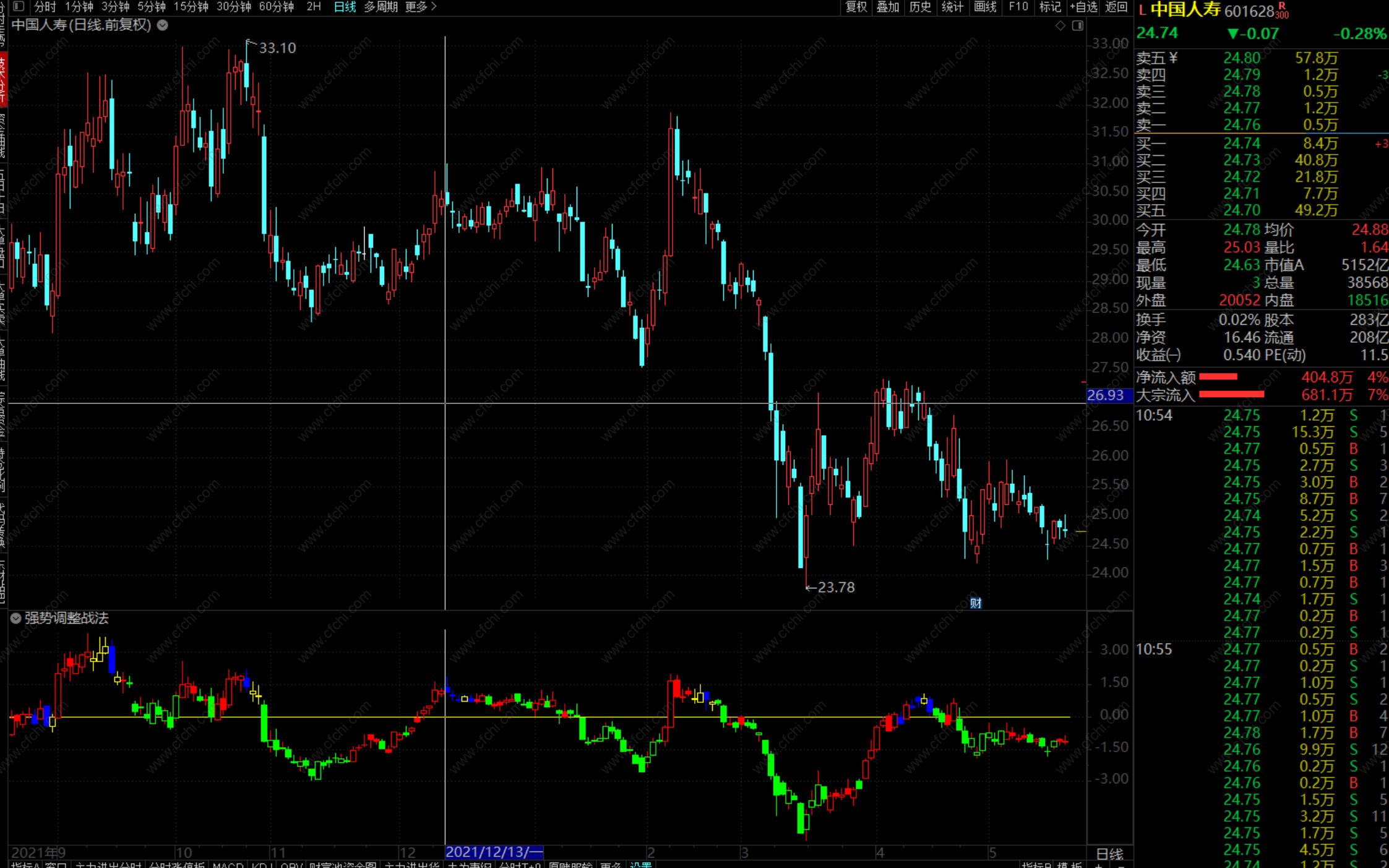The width and height of the screenshot is (1389, 868).
Task: Click the diamond marker icon above the chart
Action: click(1060, 25)
